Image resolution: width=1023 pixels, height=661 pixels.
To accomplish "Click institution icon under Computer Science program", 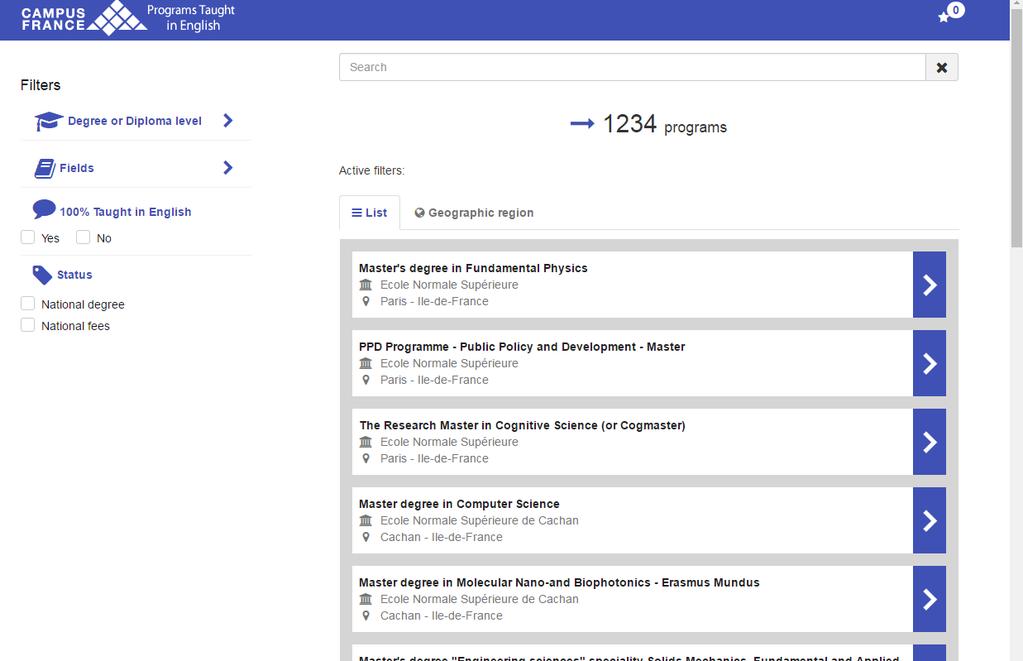I will coord(365,520).
